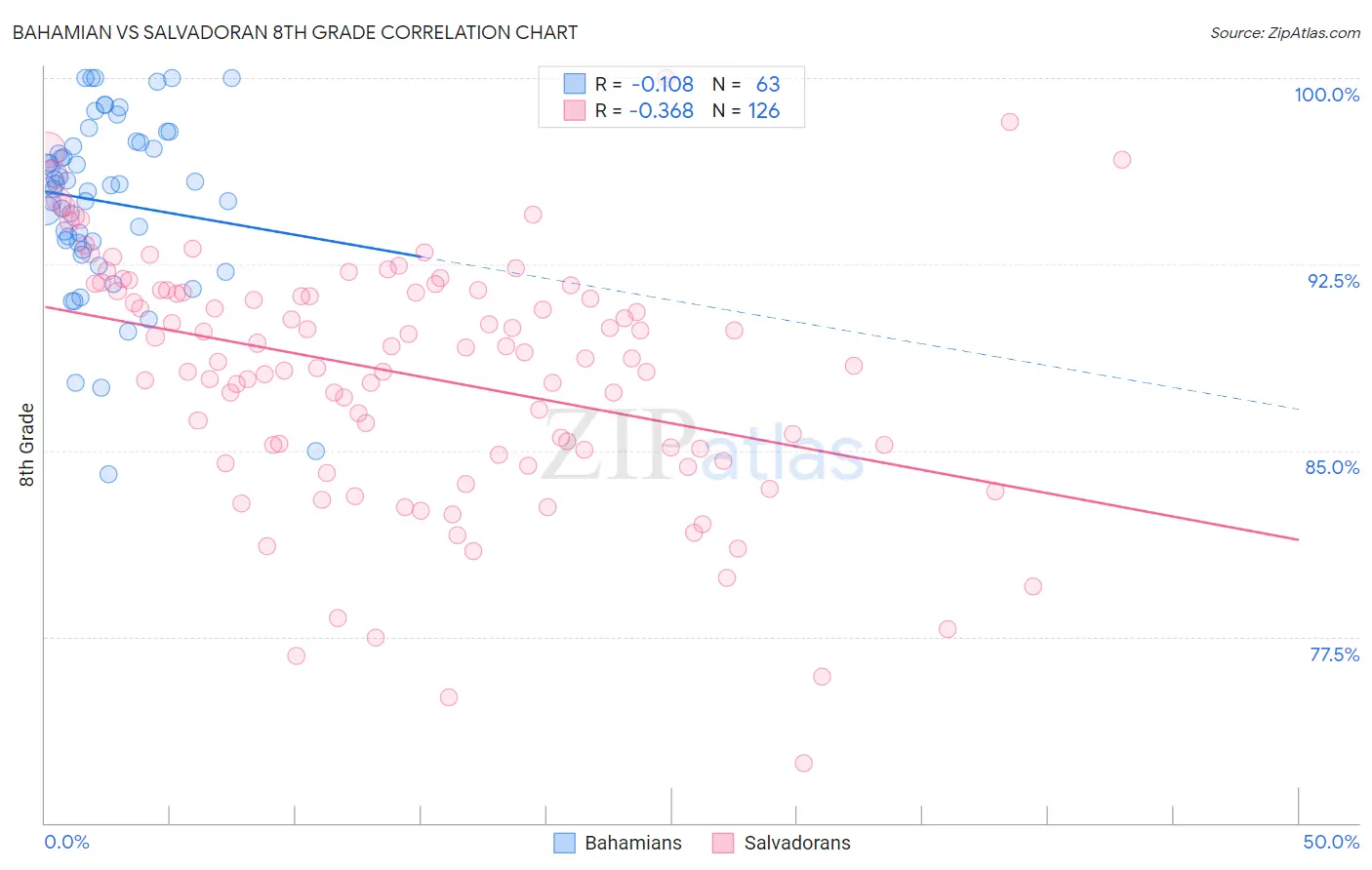Click the 8th Grade axis title

(x=26, y=445)
